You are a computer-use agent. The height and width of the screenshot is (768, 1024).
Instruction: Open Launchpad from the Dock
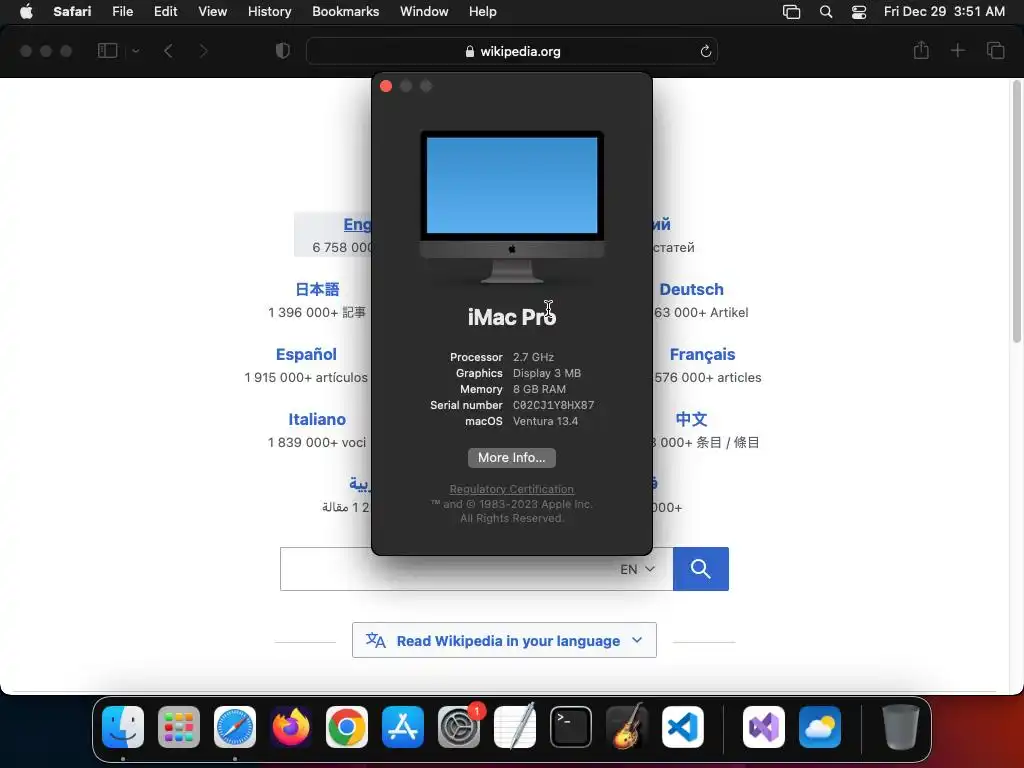[x=179, y=727]
